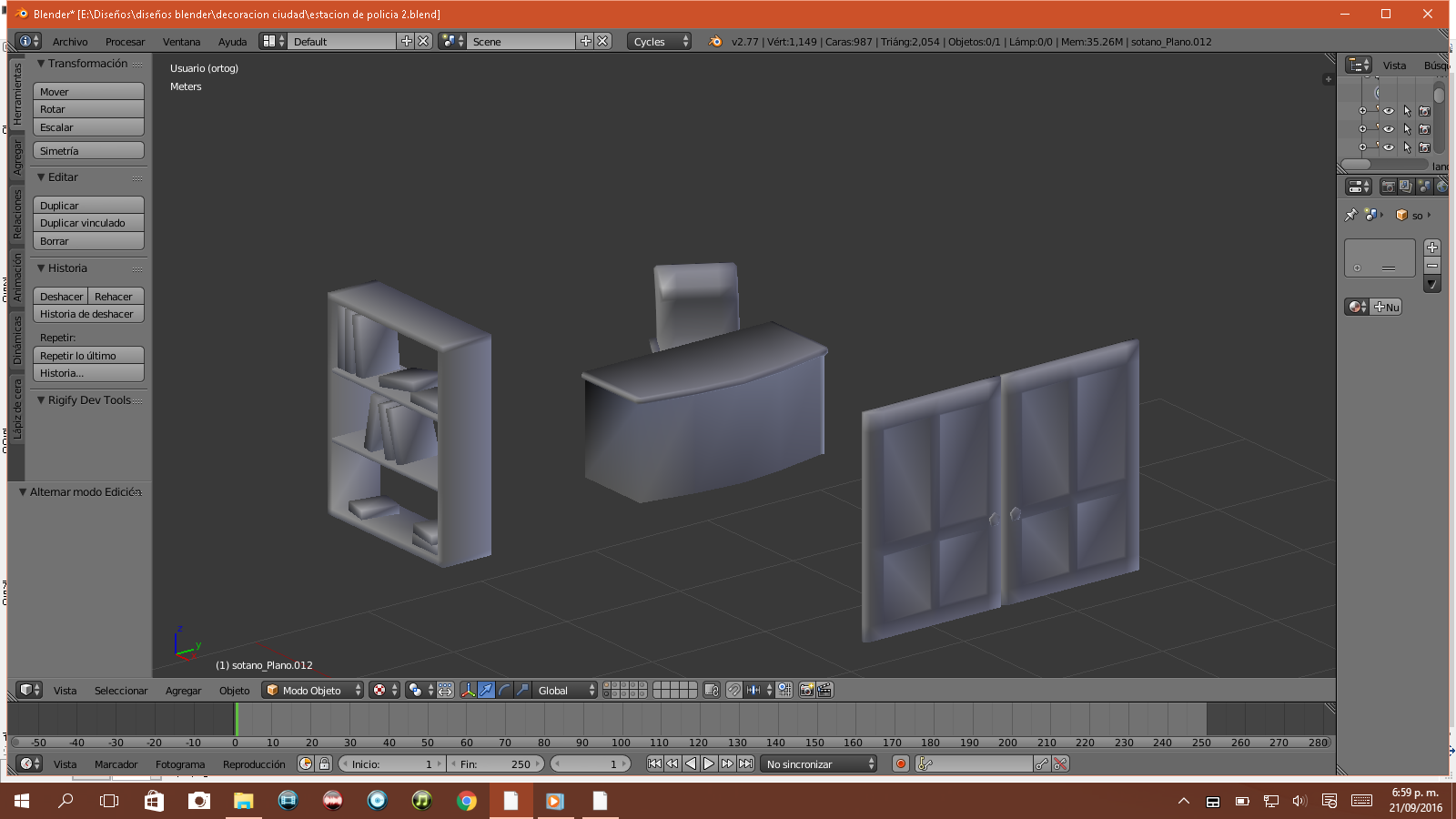Toggle selectability arrow of second outliner object
The image size is (1456, 819).
tap(1407, 129)
